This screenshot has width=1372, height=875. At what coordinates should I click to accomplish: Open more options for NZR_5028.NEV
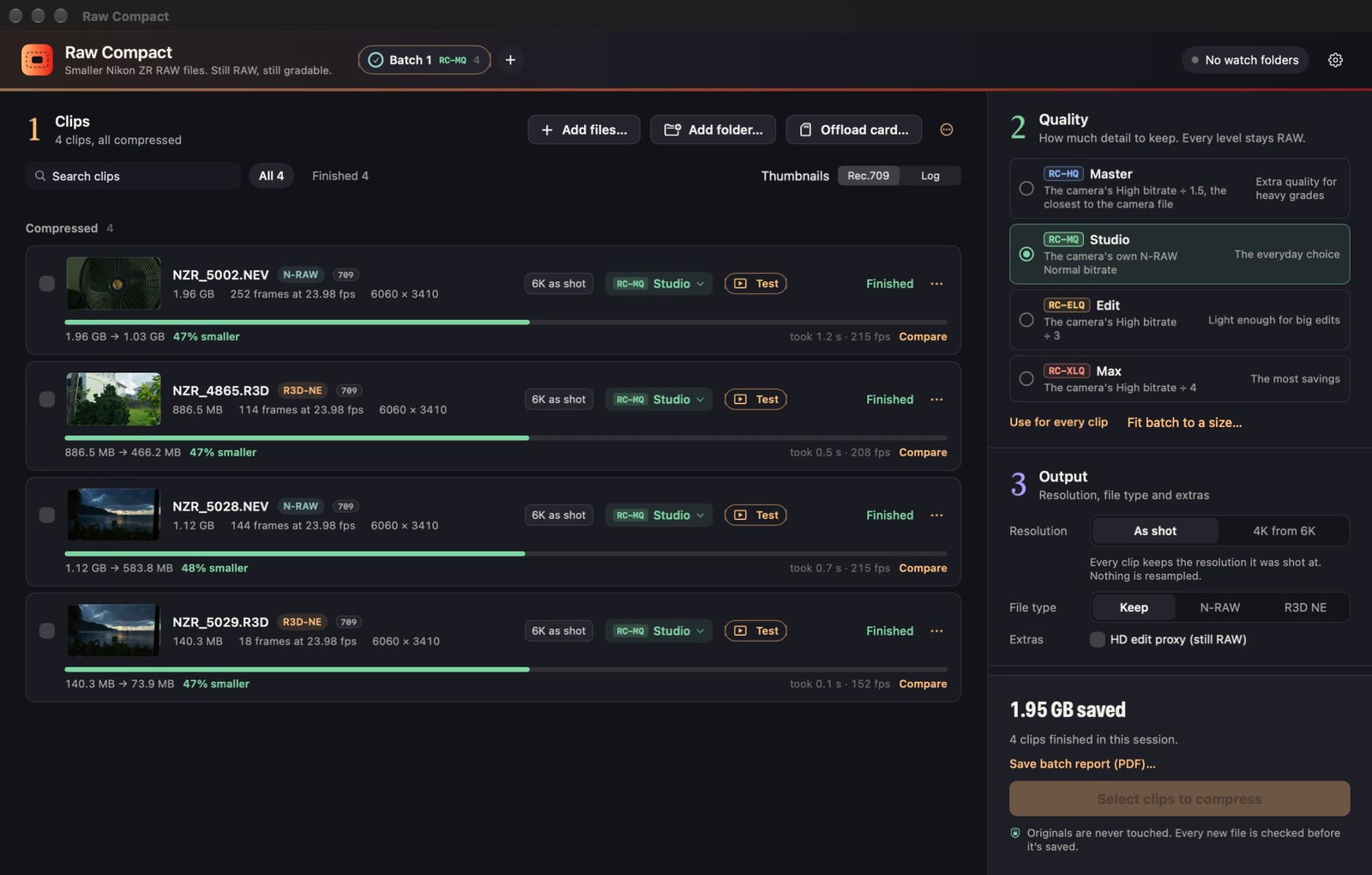pos(936,516)
